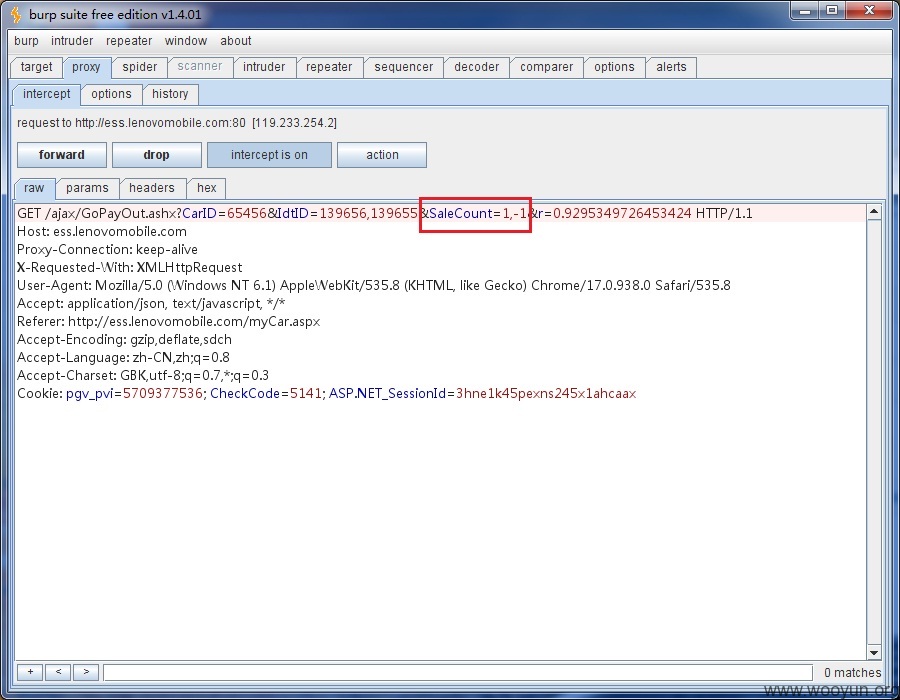
Task: Switch to the intruder tool tab
Action: [x=264, y=67]
